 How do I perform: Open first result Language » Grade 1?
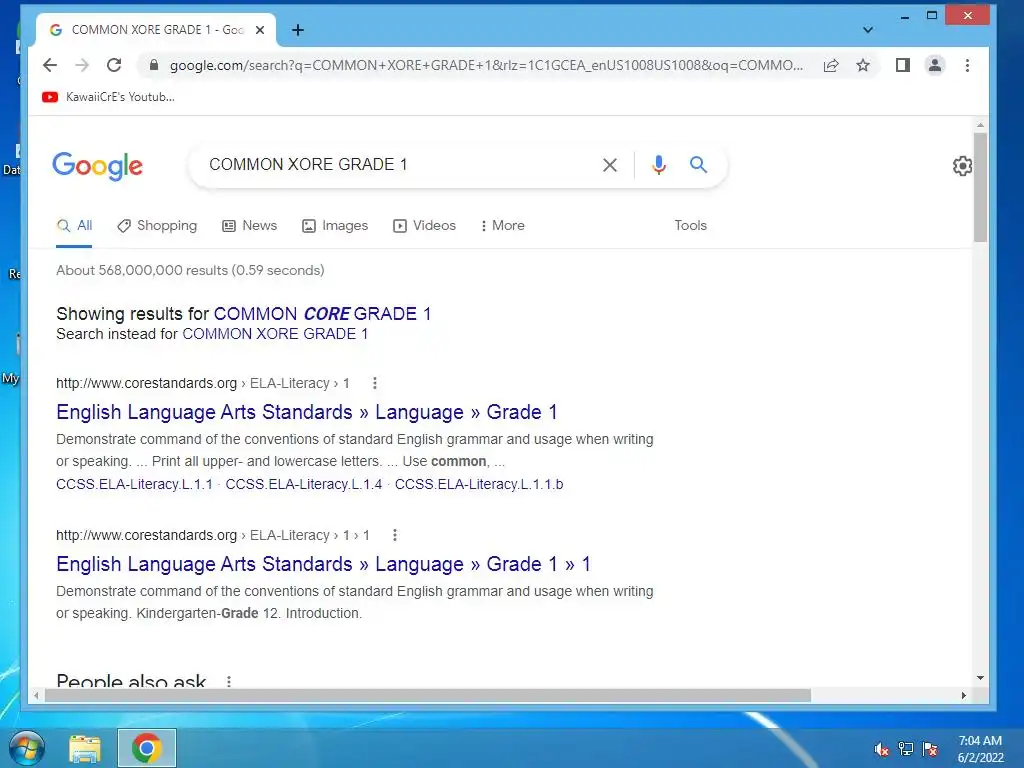[306, 412]
